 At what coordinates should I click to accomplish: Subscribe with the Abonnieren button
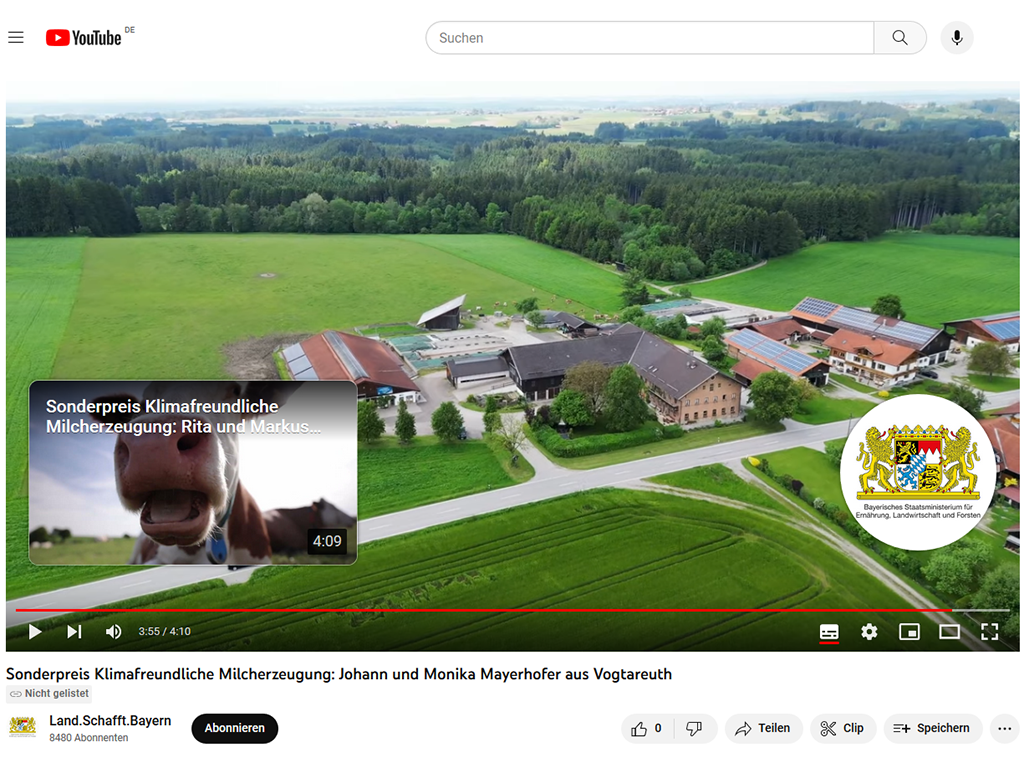tap(234, 728)
